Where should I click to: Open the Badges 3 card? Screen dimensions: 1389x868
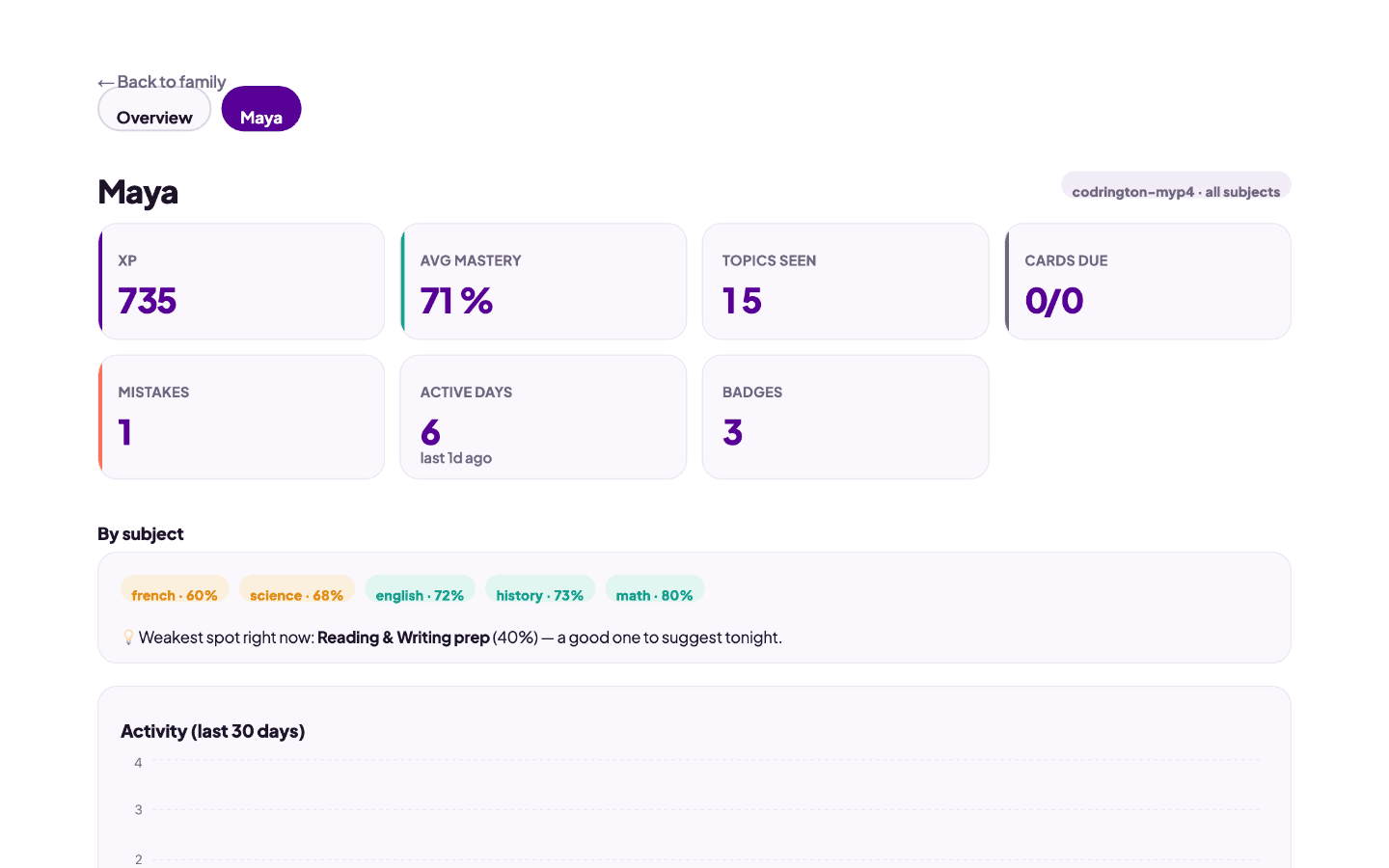845,417
